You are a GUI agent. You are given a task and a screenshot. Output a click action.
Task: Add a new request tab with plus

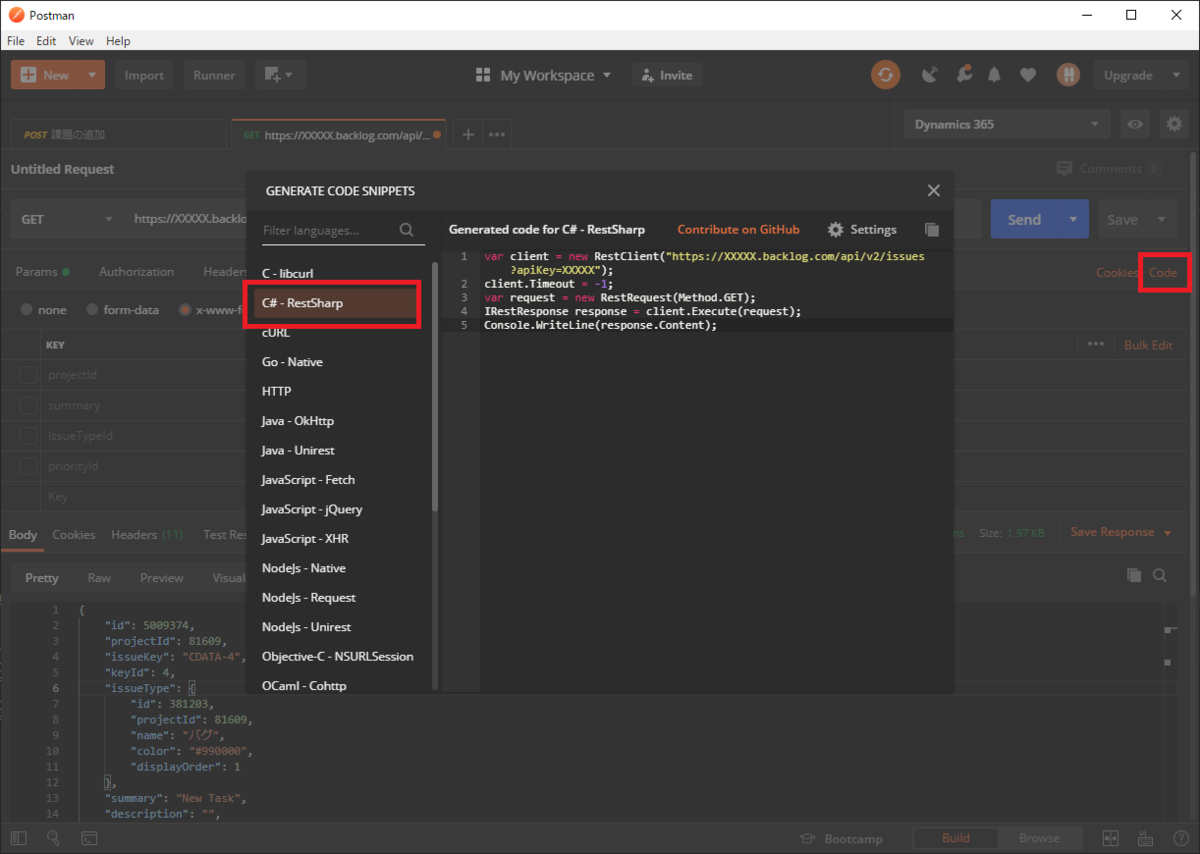[x=467, y=134]
